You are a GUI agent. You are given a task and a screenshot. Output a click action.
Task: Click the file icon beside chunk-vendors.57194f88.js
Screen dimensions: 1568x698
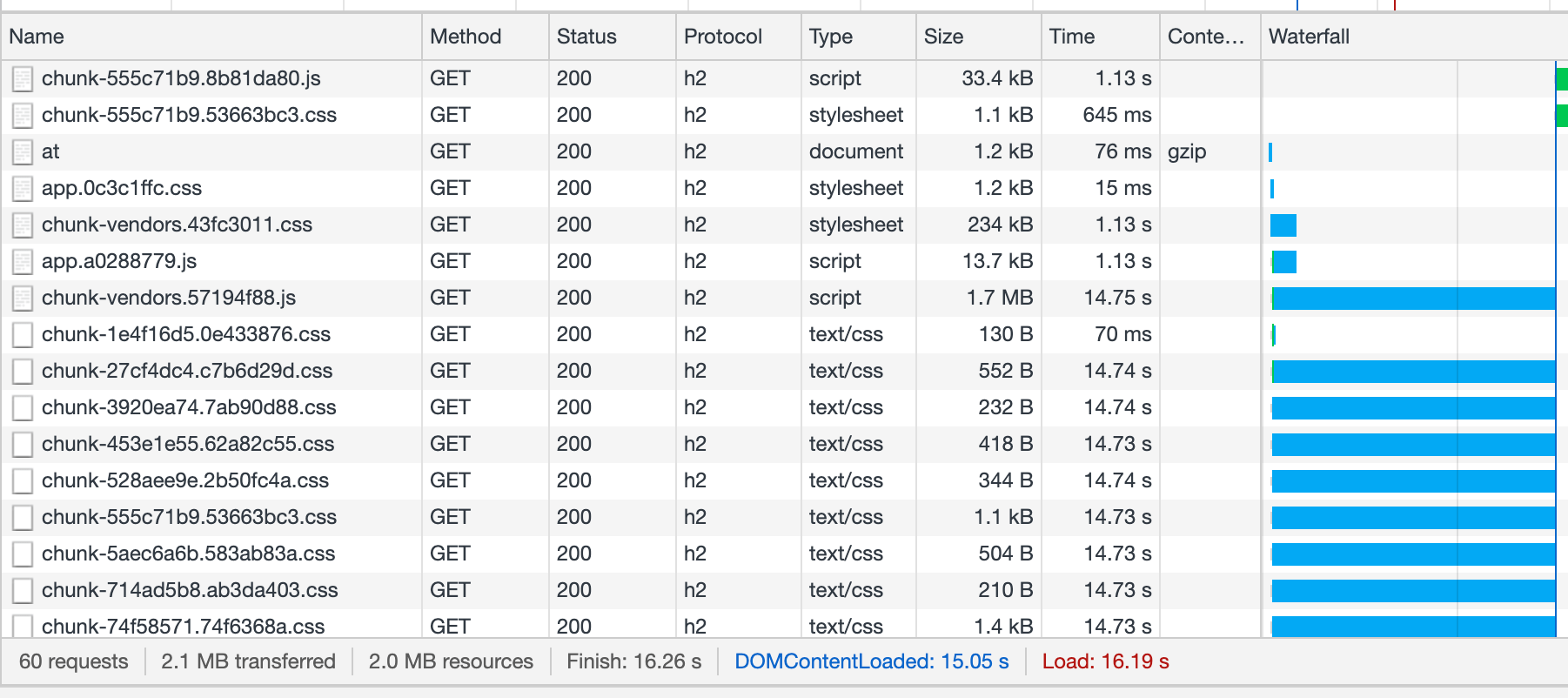tap(23, 299)
